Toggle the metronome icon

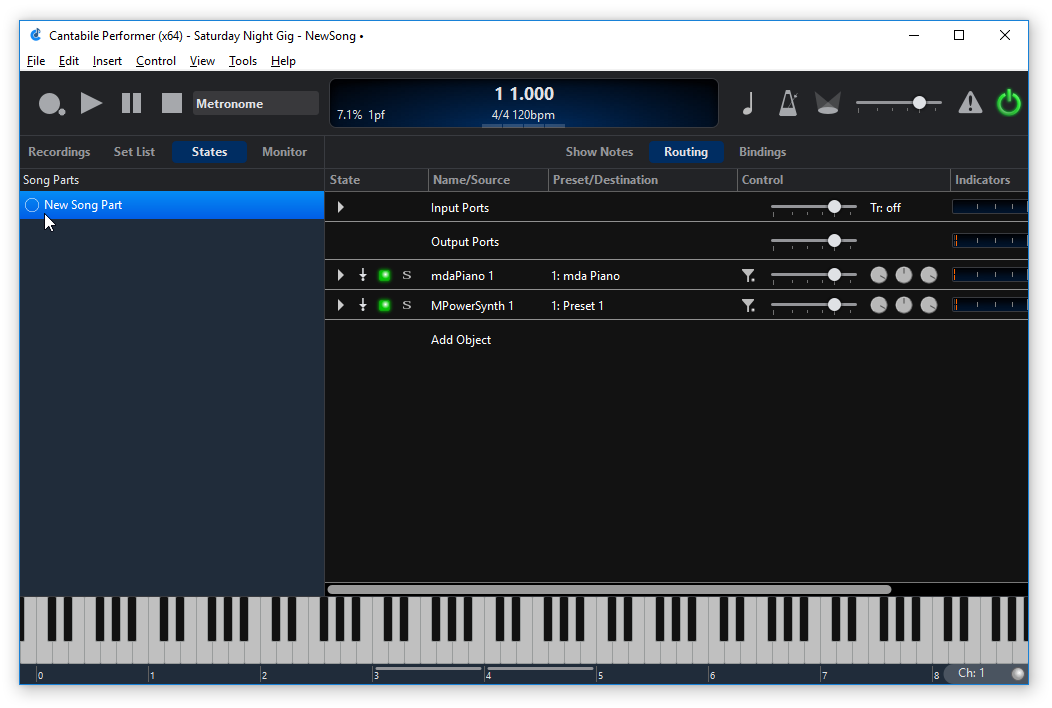[788, 103]
